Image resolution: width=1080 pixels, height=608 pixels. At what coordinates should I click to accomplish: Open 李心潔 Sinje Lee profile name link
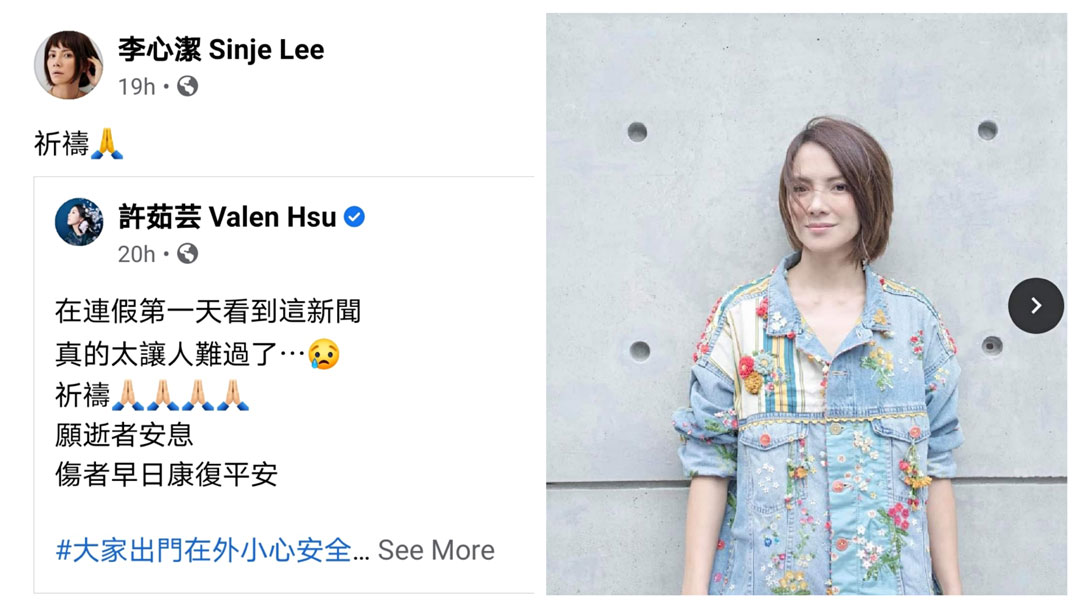[x=220, y=50]
